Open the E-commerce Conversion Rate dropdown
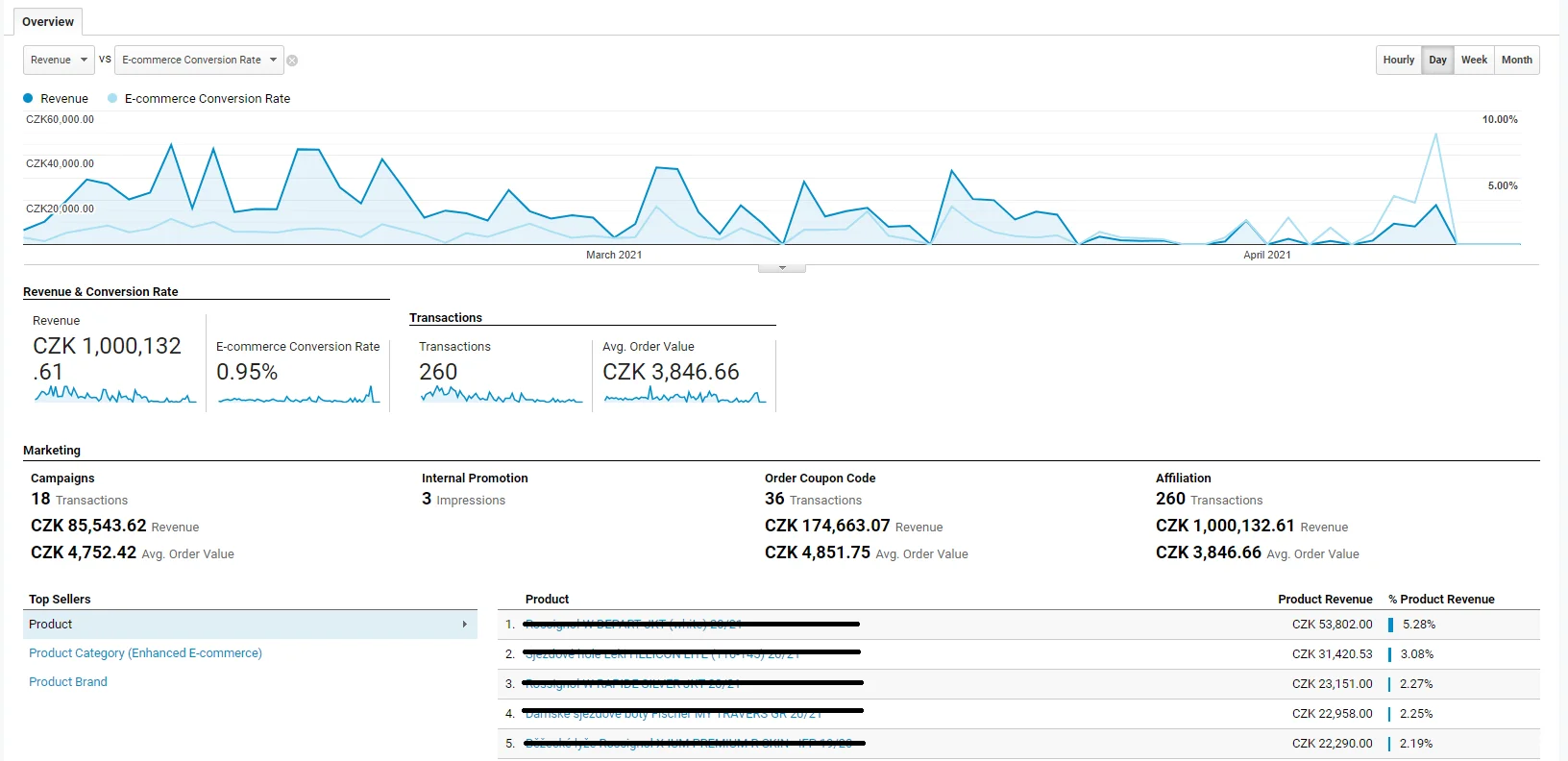This screenshot has width=1568, height=761. pyautogui.click(x=199, y=60)
